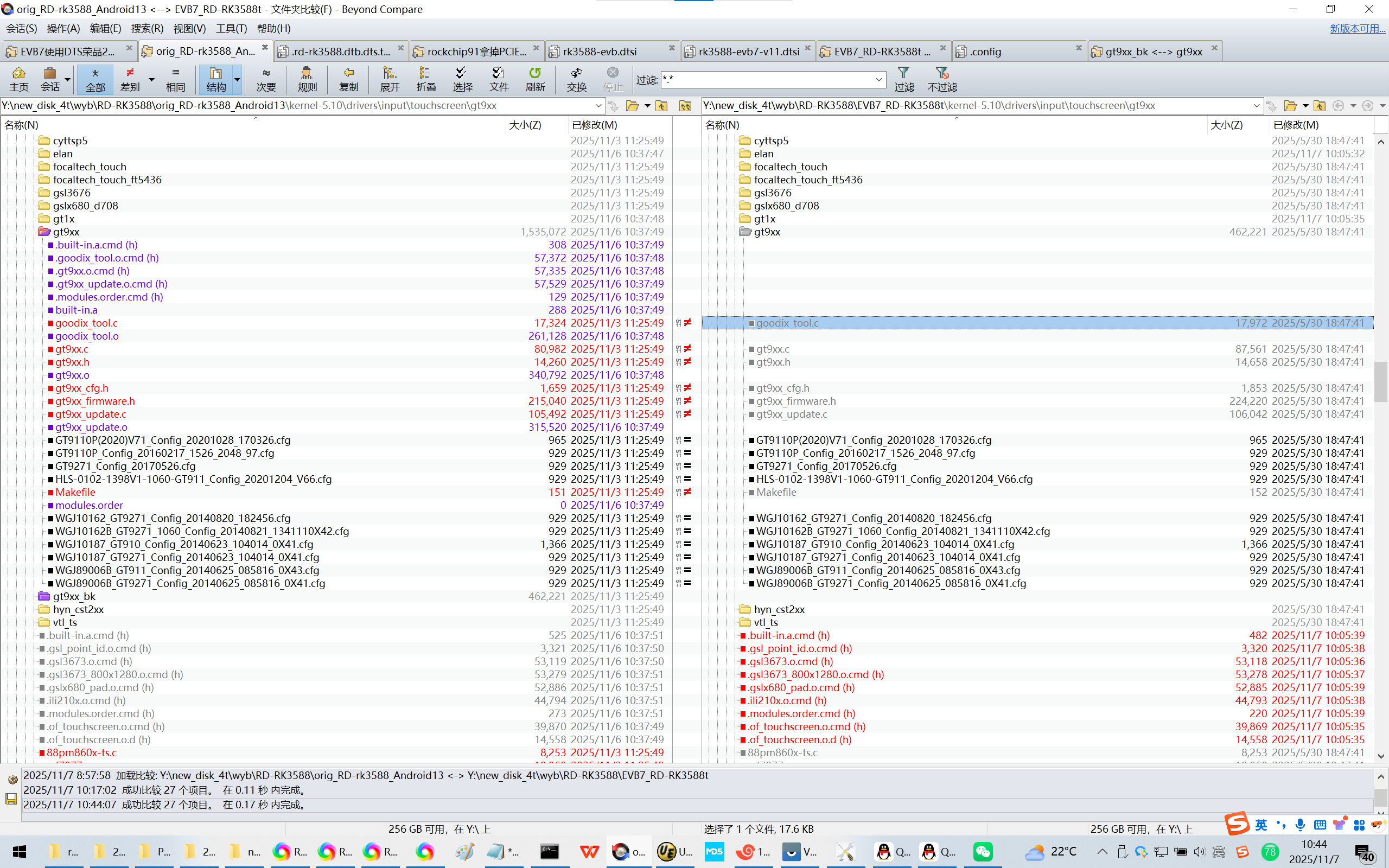This screenshot has width=1389, height=868.
Task: Open the Tools (工具) menu
Action: pos(231,29)
